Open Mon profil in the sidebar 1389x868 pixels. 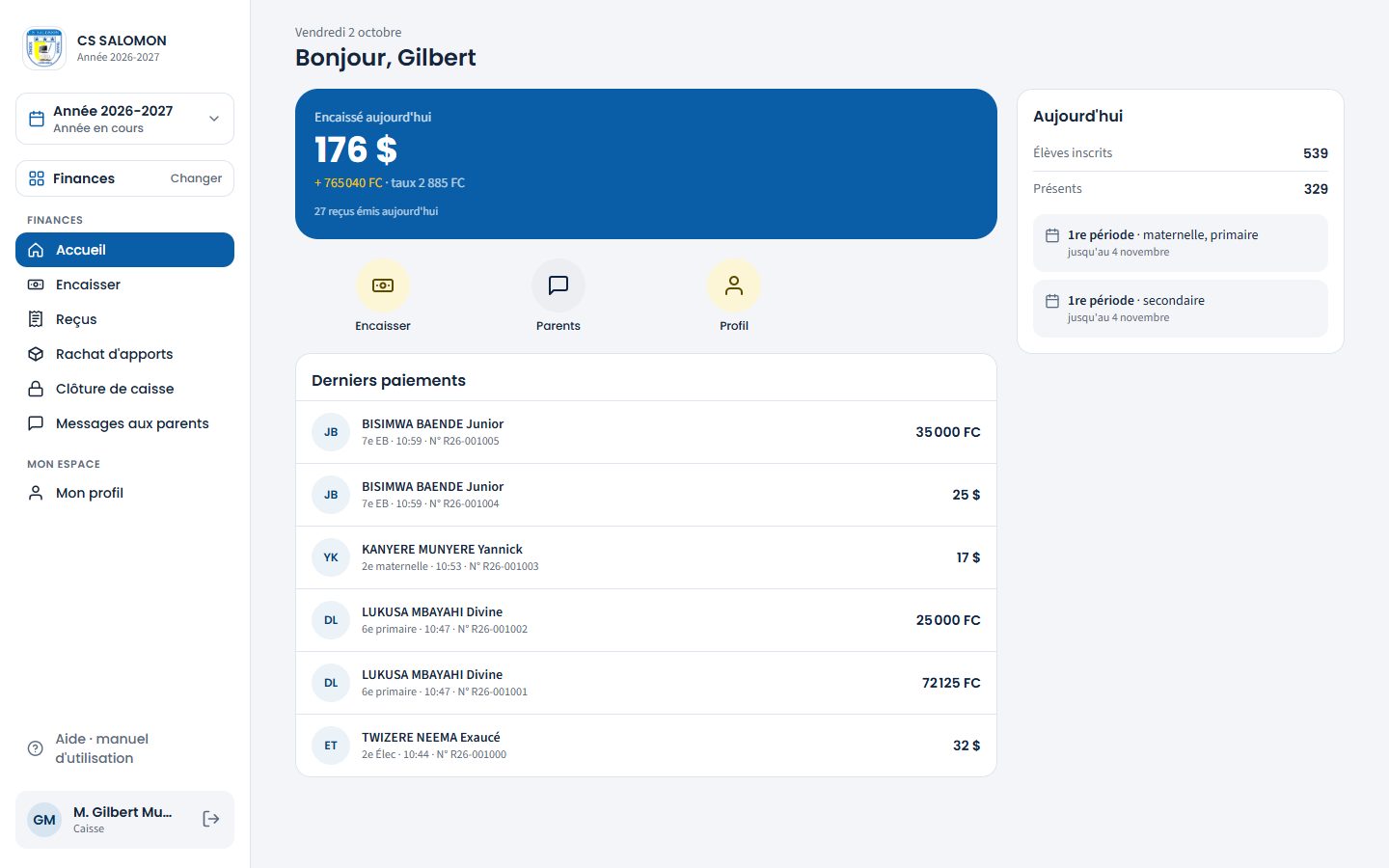[x=124, y=493]
